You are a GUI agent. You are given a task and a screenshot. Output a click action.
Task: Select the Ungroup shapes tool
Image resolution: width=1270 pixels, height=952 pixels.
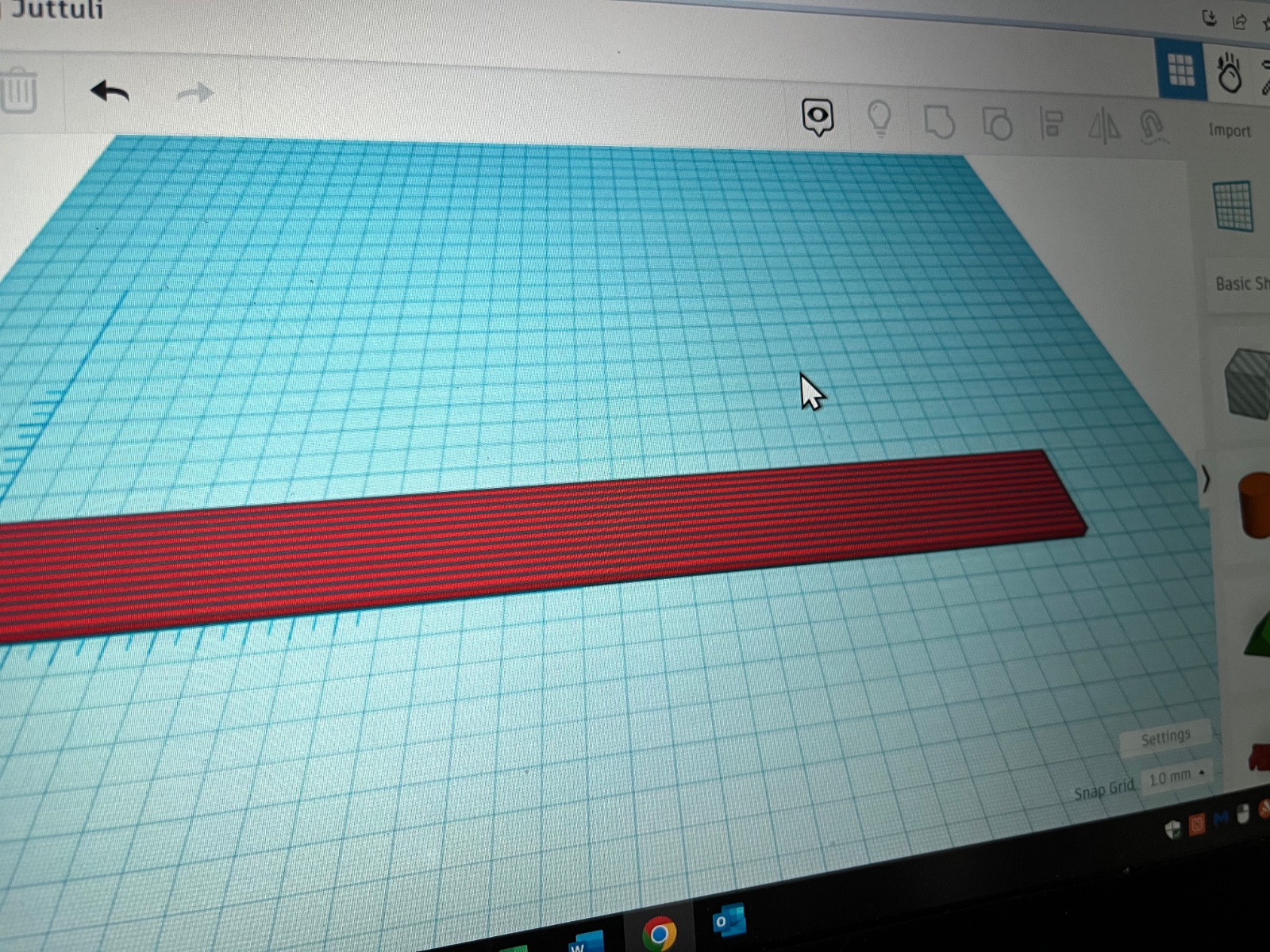(x=997, y=124)
